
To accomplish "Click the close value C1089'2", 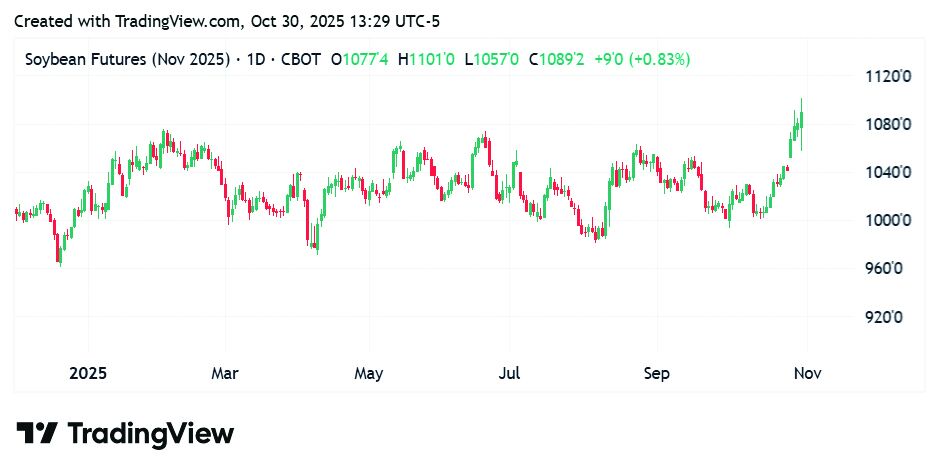I will 556,60.
